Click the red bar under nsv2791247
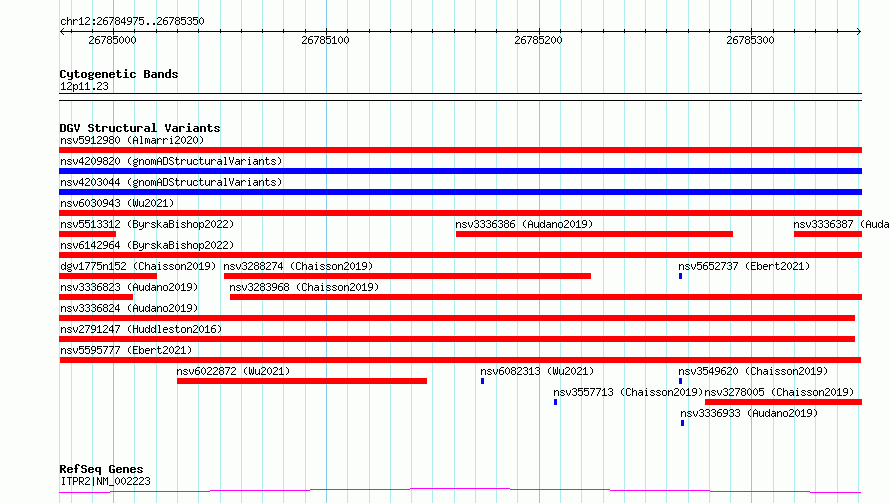890x503 pixels. click(457, 339)
